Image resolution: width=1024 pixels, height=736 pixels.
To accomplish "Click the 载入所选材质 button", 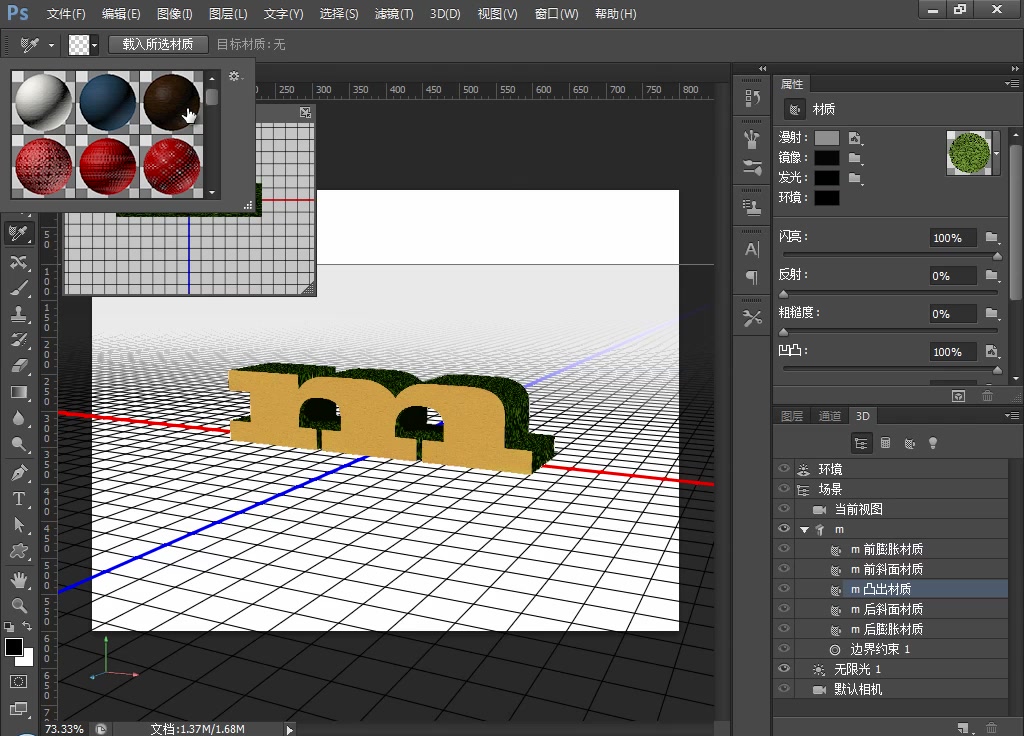I will [158, 45].
